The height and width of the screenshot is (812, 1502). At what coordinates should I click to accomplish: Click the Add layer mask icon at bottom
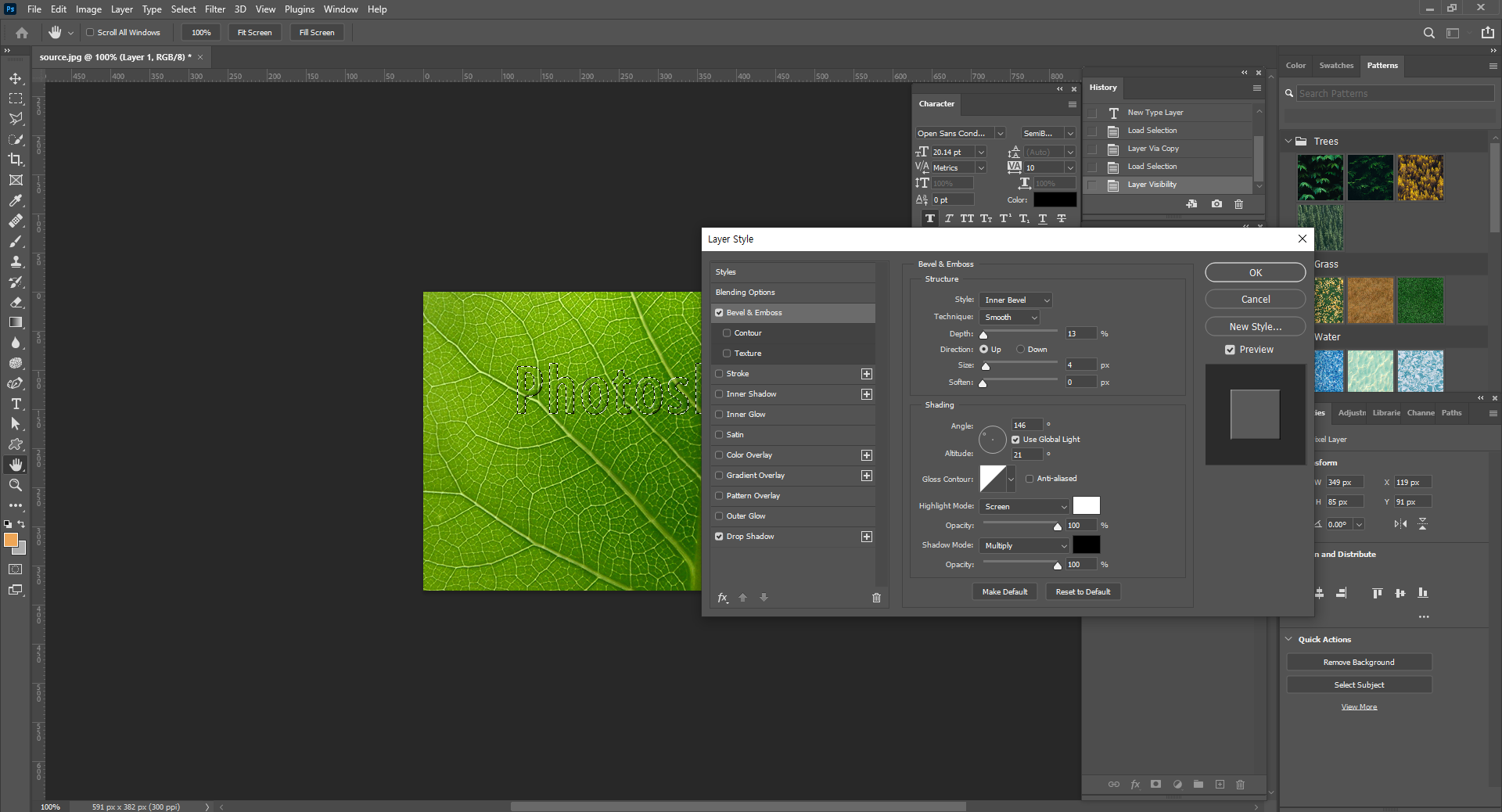coord(1155,785)
